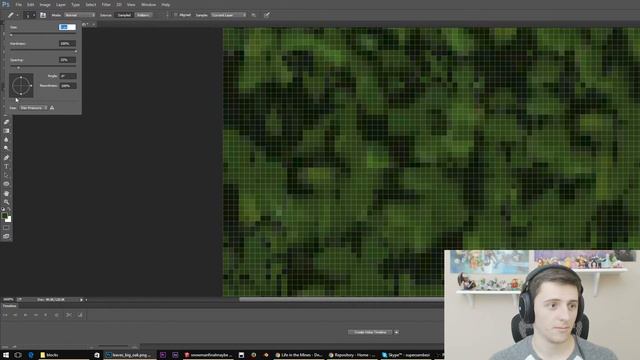Open the Sample Current Layer dropdown

pos(229,15)
